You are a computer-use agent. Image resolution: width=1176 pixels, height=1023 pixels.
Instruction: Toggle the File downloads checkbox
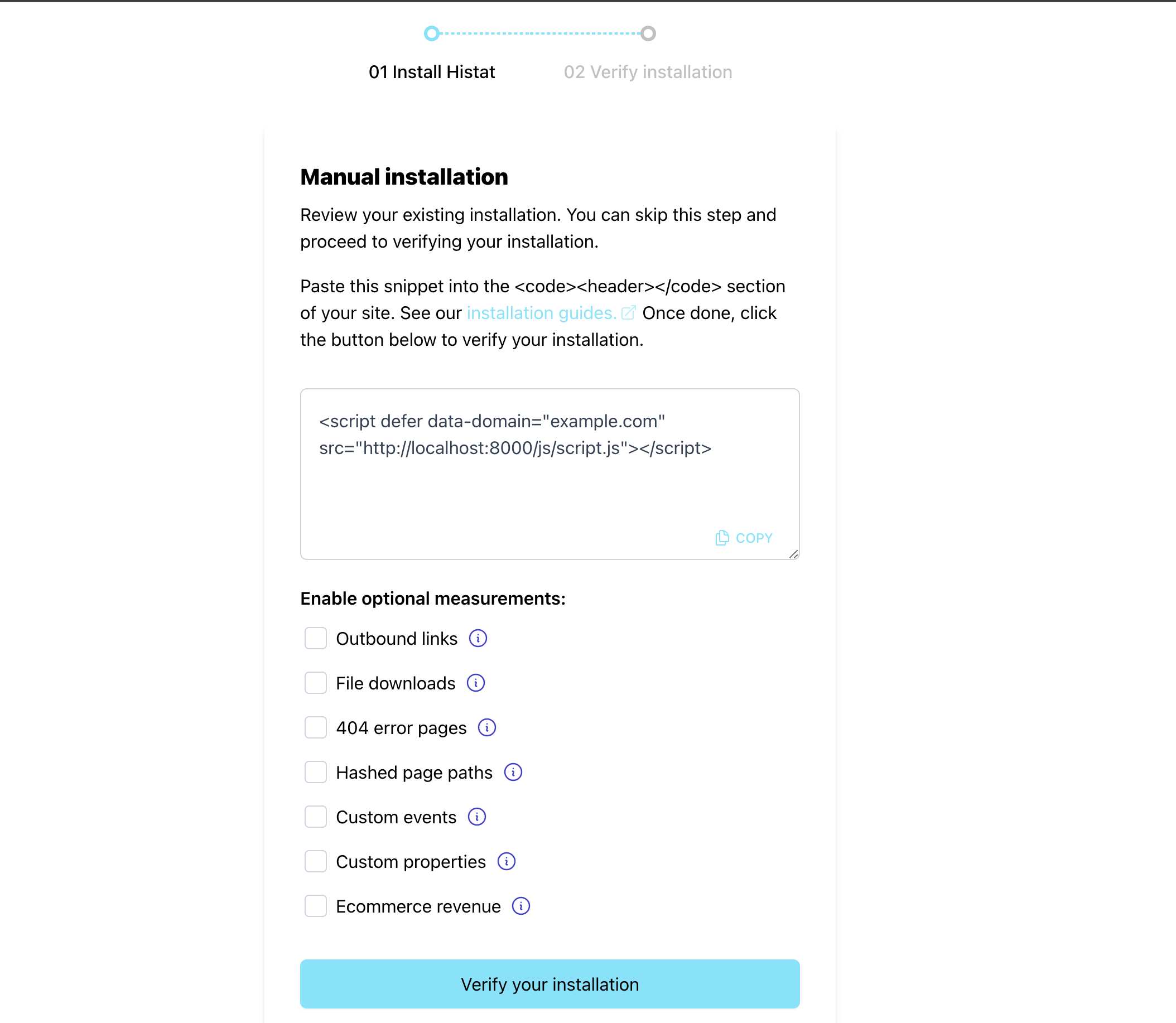coord(316,683)
